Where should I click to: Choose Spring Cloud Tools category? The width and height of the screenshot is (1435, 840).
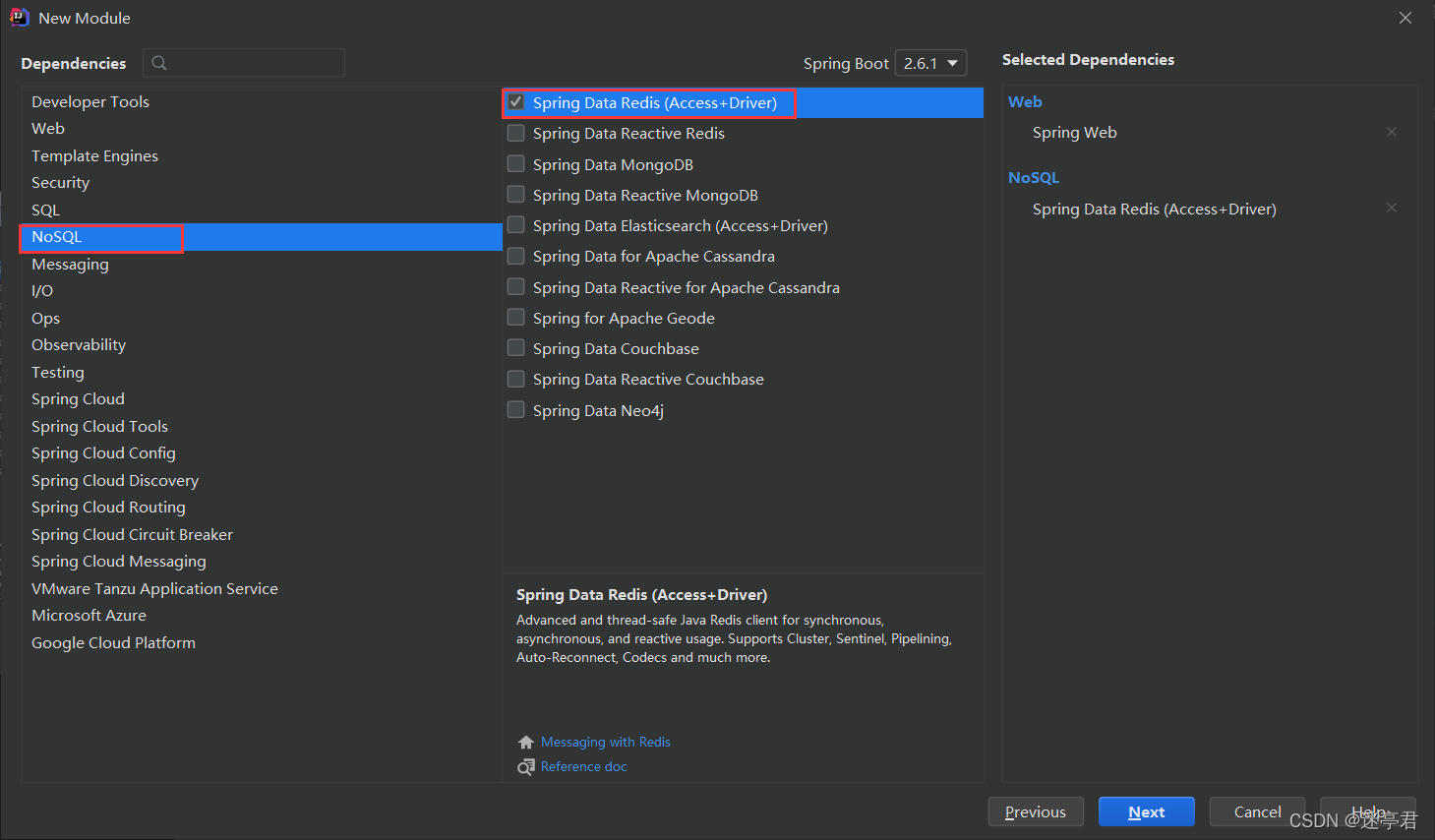click(x=262, y=426)
